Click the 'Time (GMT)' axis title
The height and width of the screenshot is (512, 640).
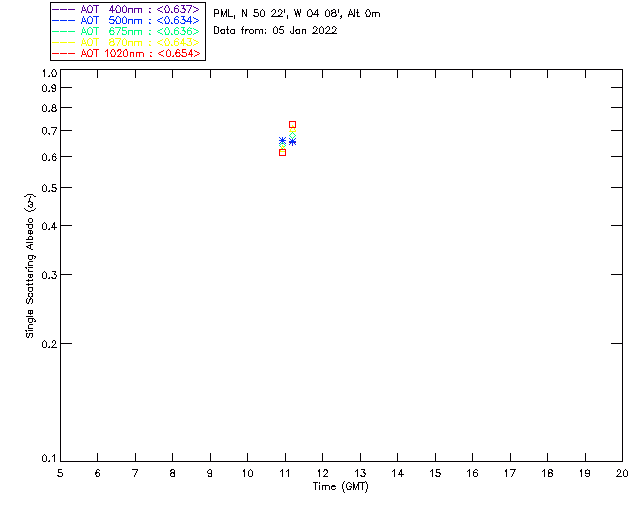(x=341, y=487)
